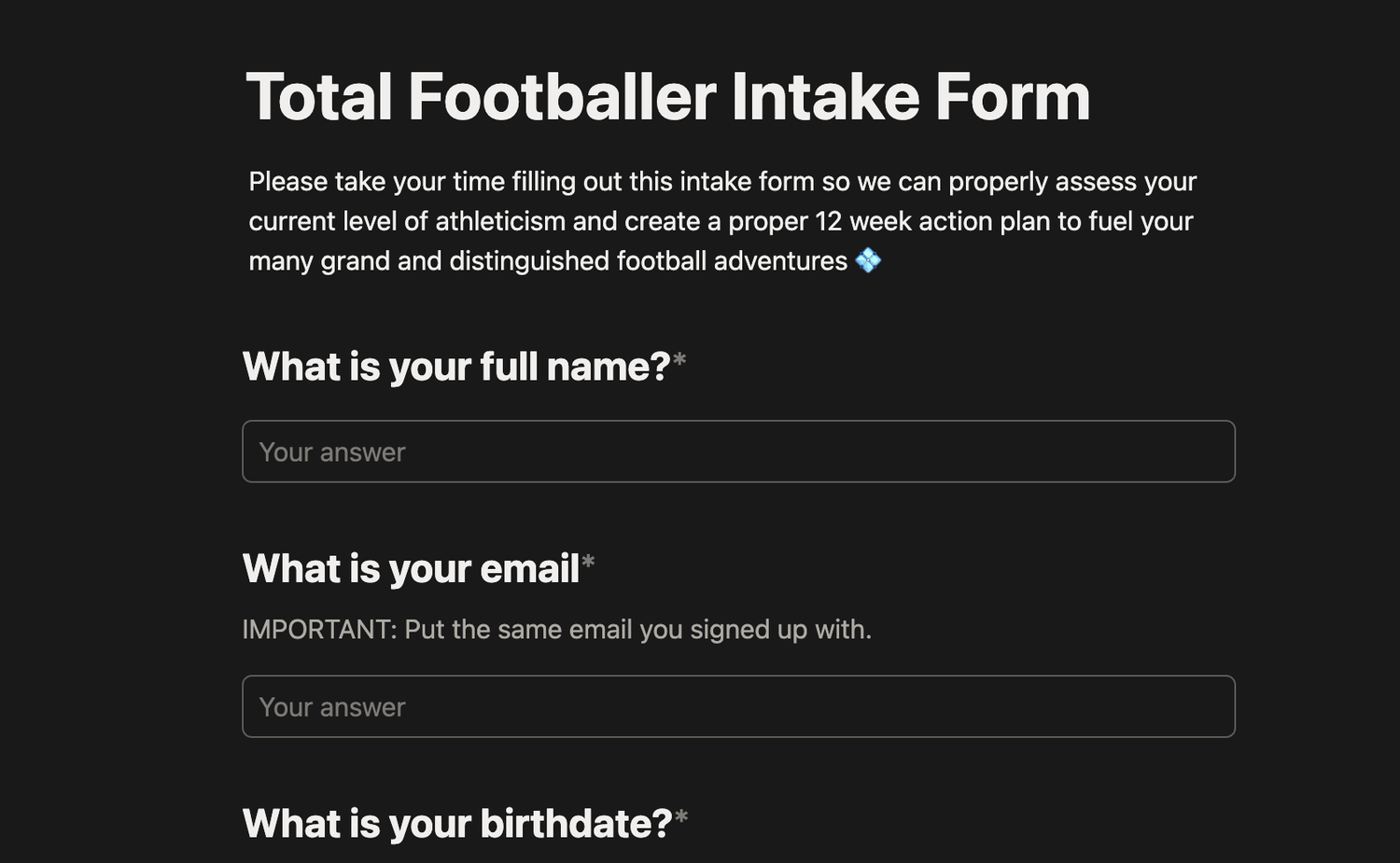This screenshot has height=863, width=1400.
Task: Focus the email answer input box
Action: [737, 706]
